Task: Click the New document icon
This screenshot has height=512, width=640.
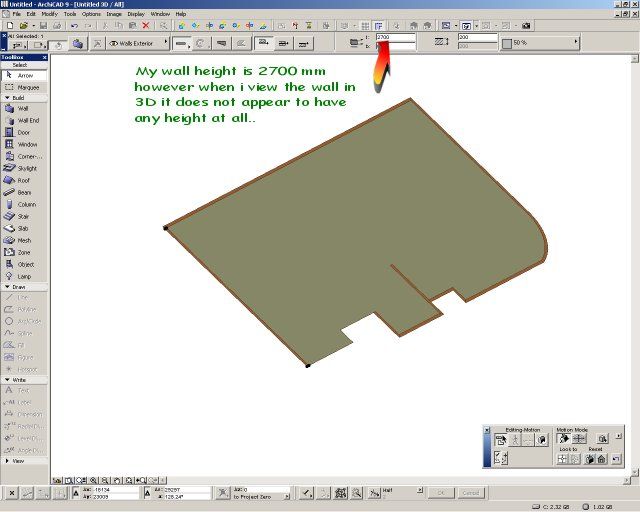Action: click(10, 26)
